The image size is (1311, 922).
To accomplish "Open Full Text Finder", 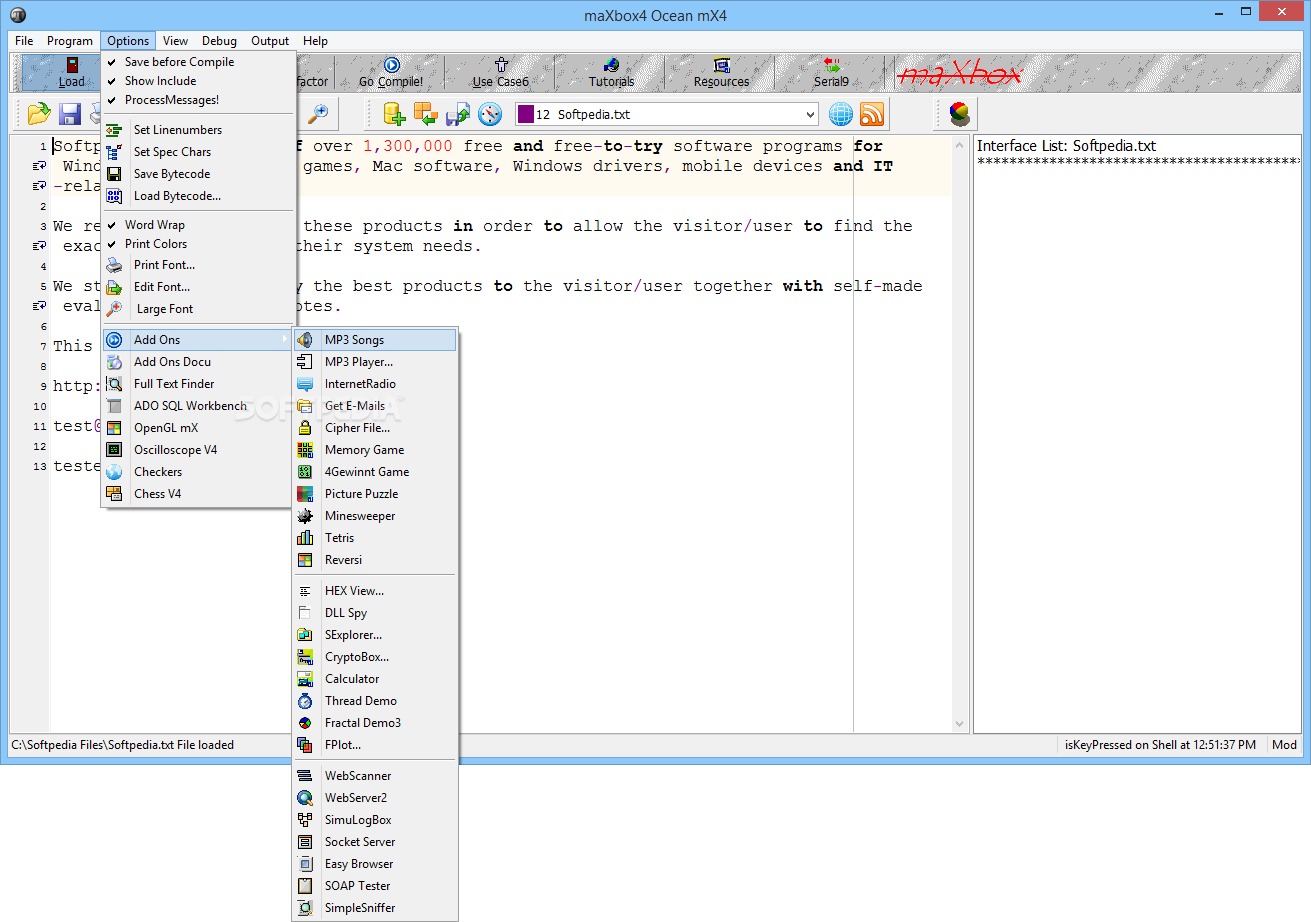I will tap(198, 384).
